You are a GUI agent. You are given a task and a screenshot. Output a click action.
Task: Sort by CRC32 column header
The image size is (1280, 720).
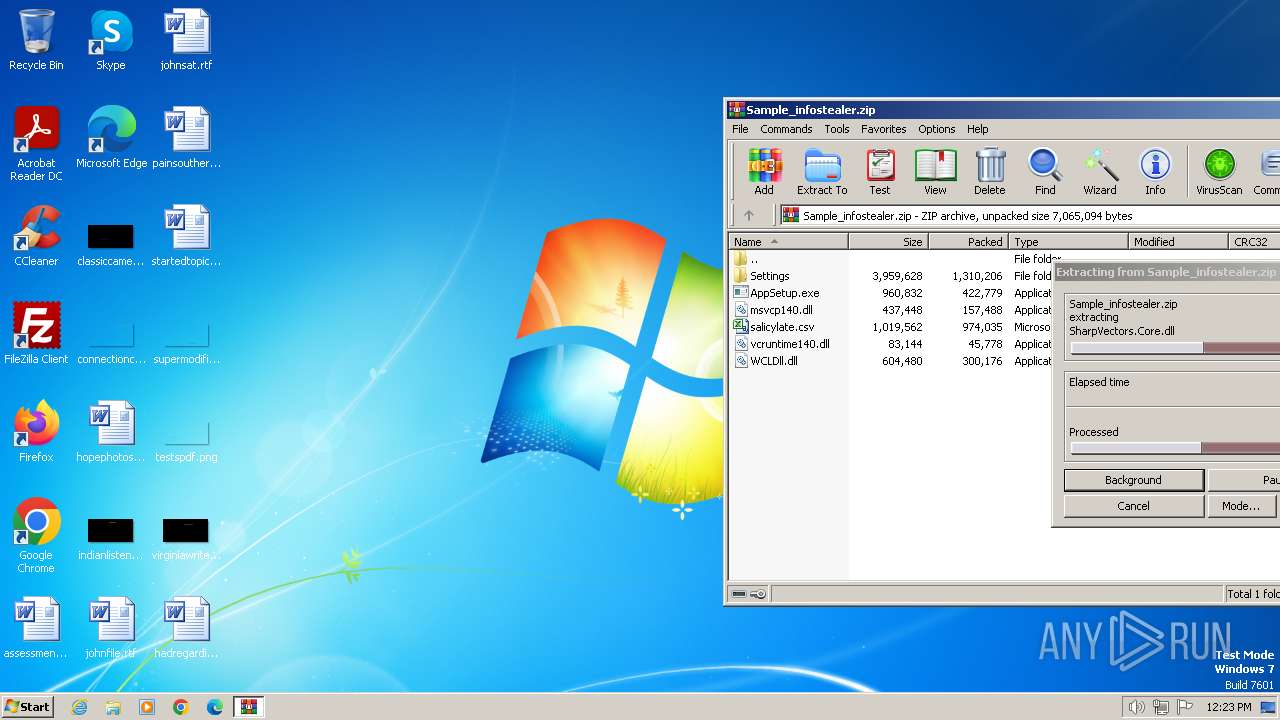click(1254, 242)
